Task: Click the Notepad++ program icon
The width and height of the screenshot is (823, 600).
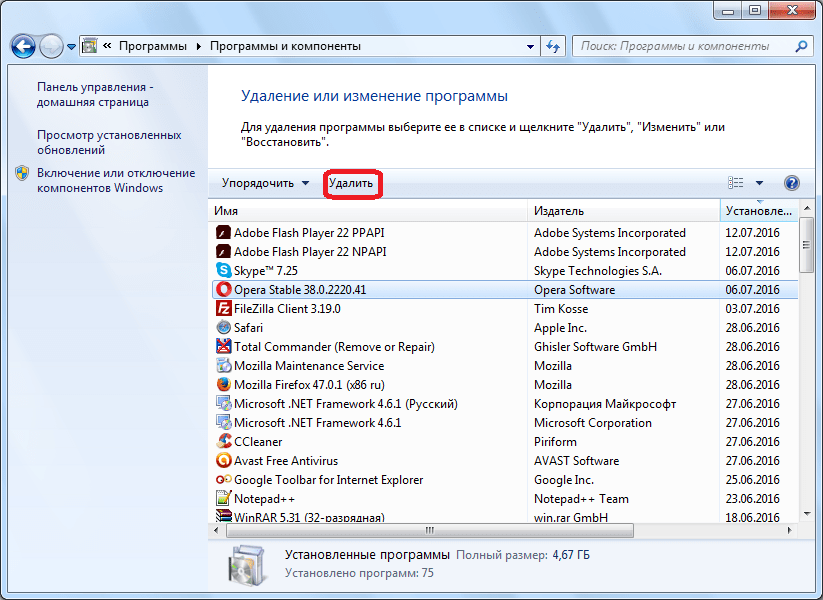Action: pyautogui.click(x=224, y=498)
